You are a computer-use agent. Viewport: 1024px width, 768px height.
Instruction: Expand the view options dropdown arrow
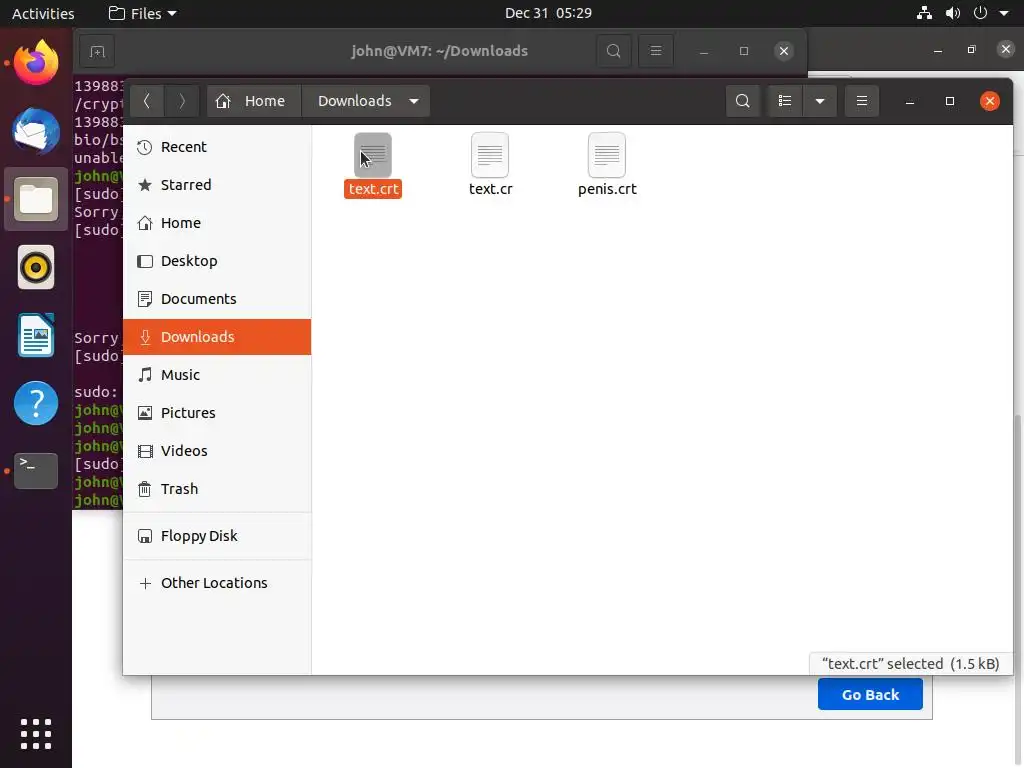[x=820, y=101]
